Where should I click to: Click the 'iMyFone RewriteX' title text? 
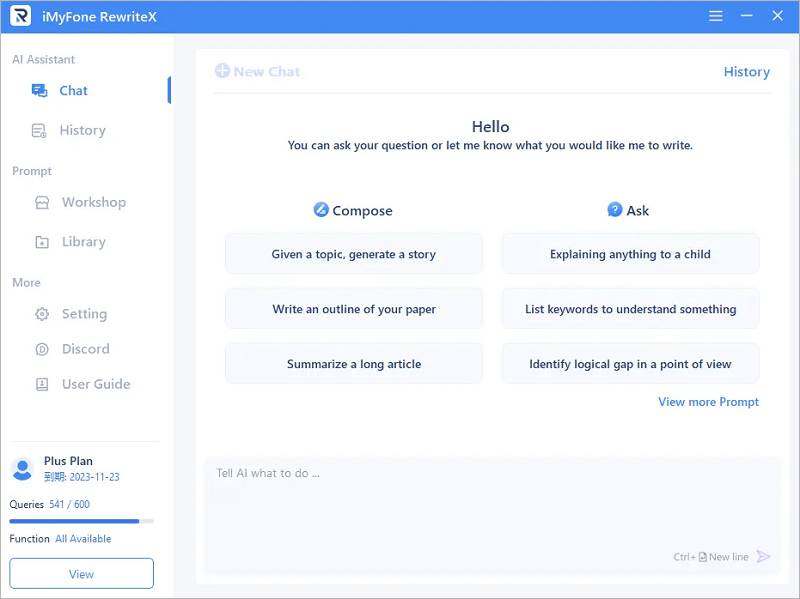pos(99,16)
